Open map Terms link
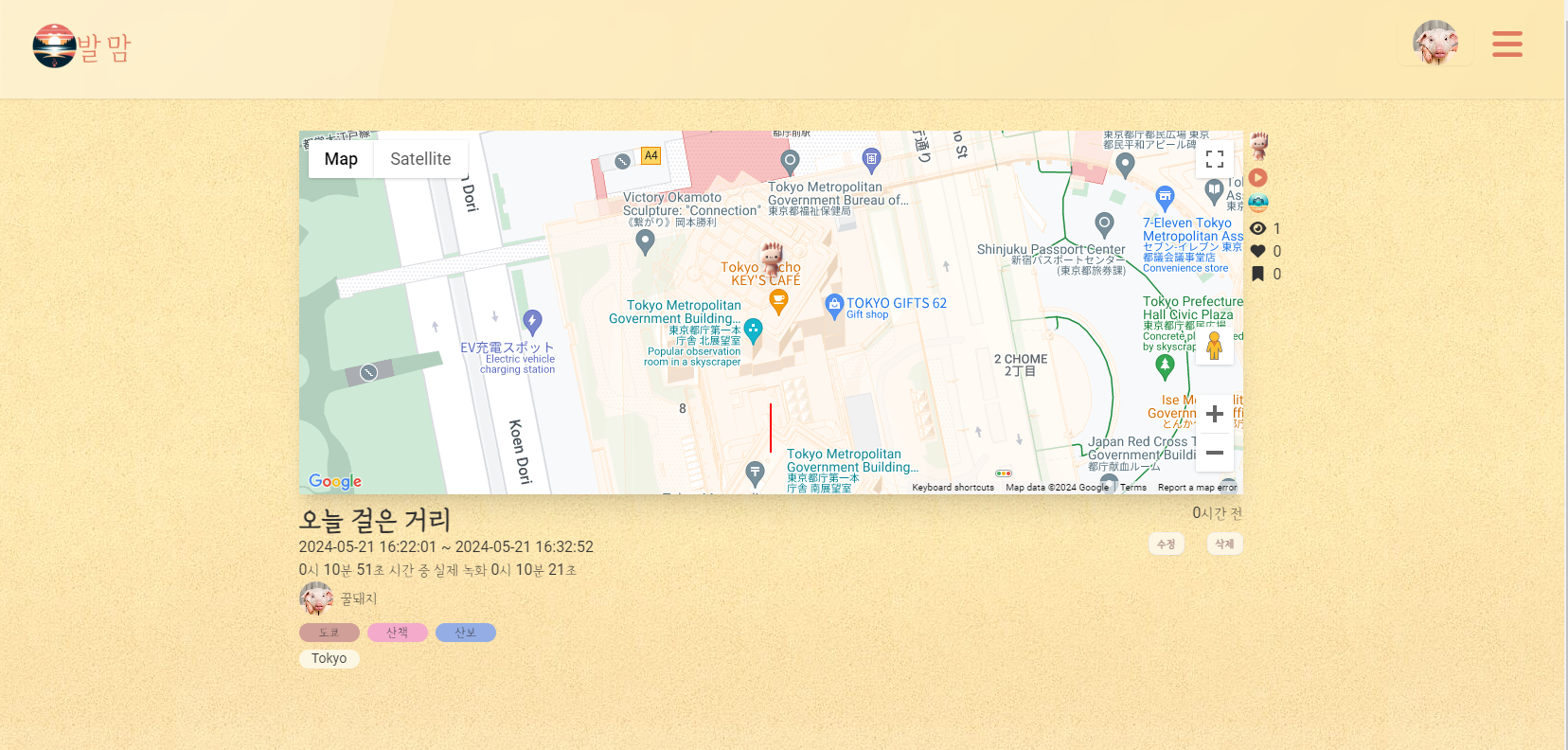1568x750 pixels. tap(1133, 488)
